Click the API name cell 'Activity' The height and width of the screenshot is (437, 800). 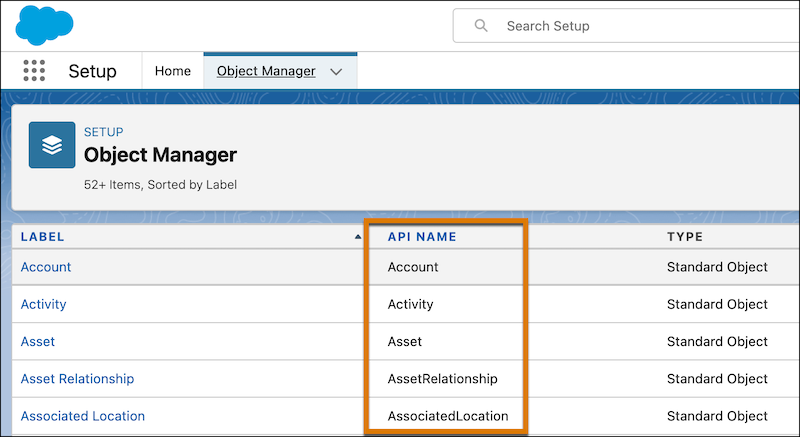pos(410,304)
